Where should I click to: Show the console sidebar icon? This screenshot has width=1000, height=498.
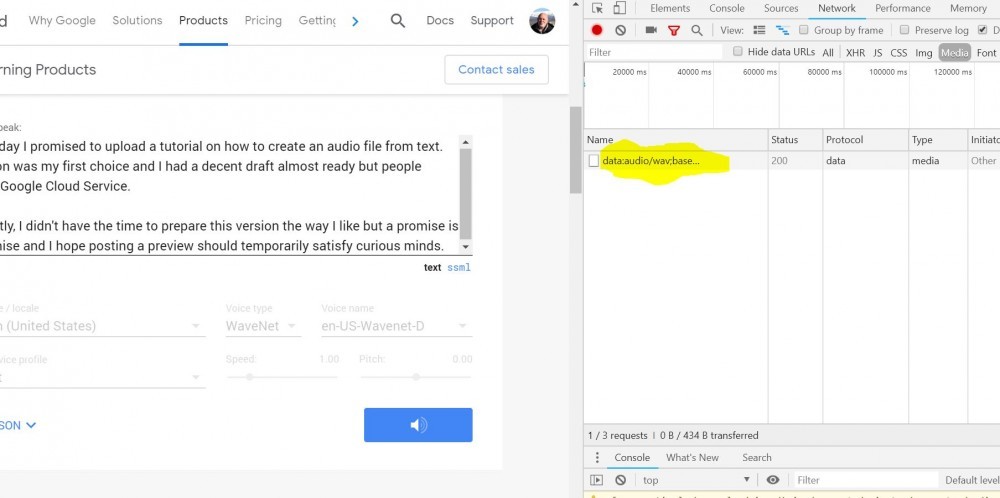[597, 480]
